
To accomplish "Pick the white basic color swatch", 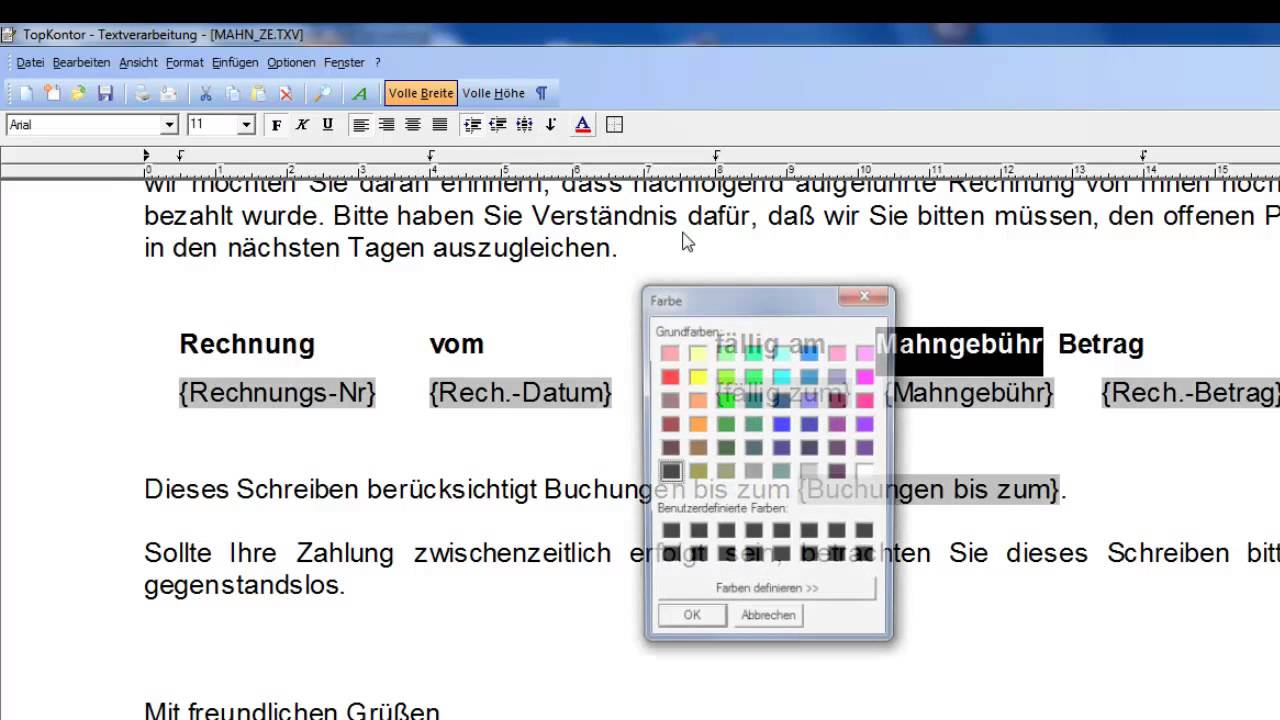I will (865, 471).
